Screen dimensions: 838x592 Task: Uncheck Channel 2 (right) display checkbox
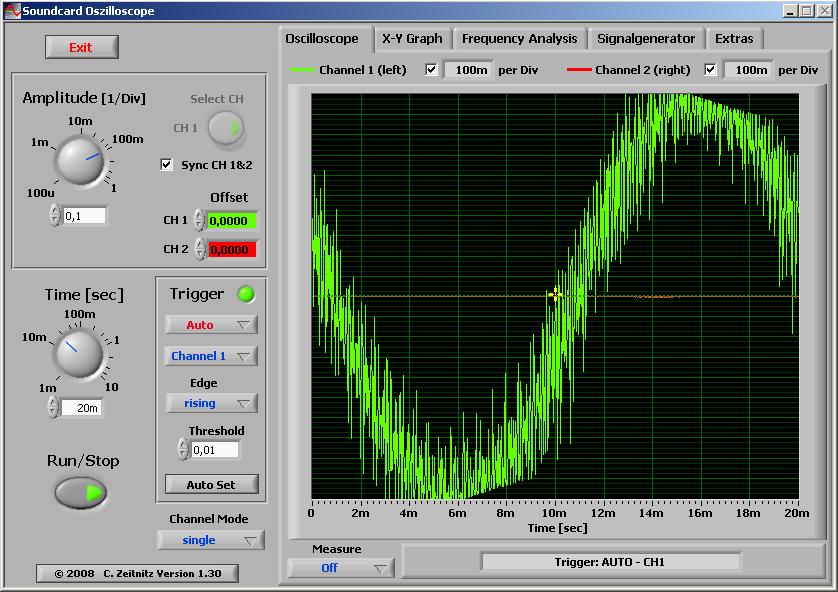tap(711, 70)
